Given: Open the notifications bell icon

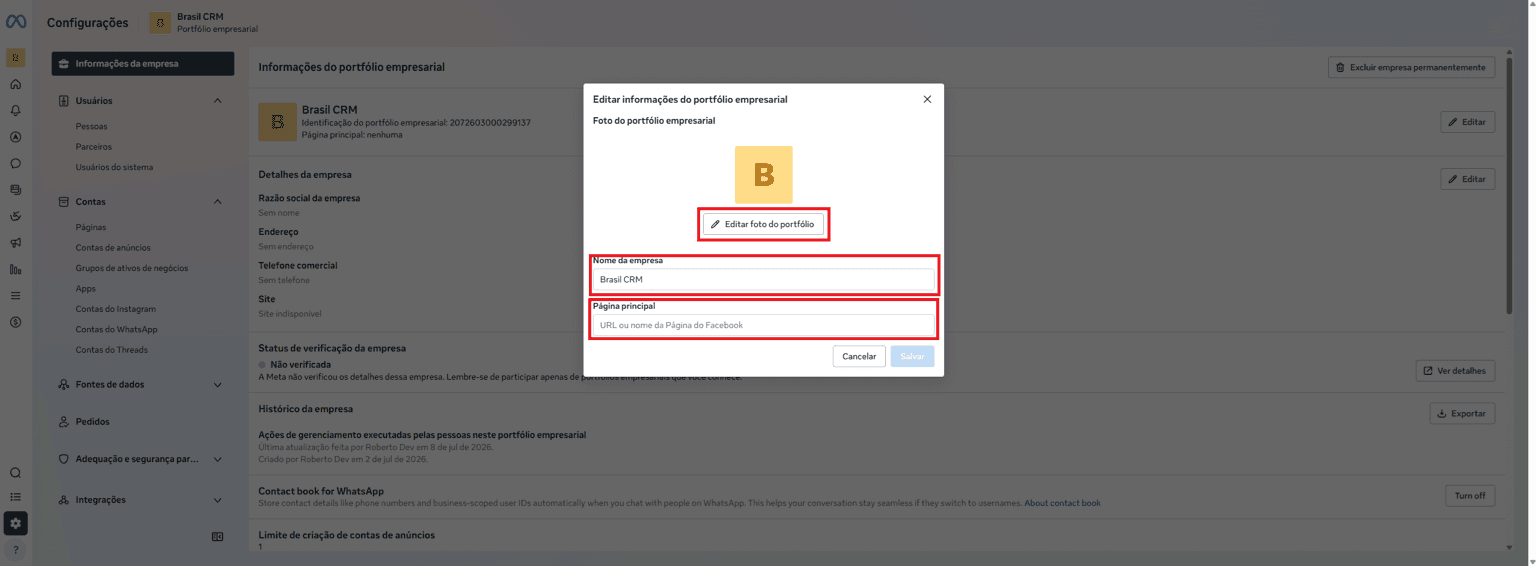Looking at the screenshot, I should pyautogui.click(x=15, y=111).
